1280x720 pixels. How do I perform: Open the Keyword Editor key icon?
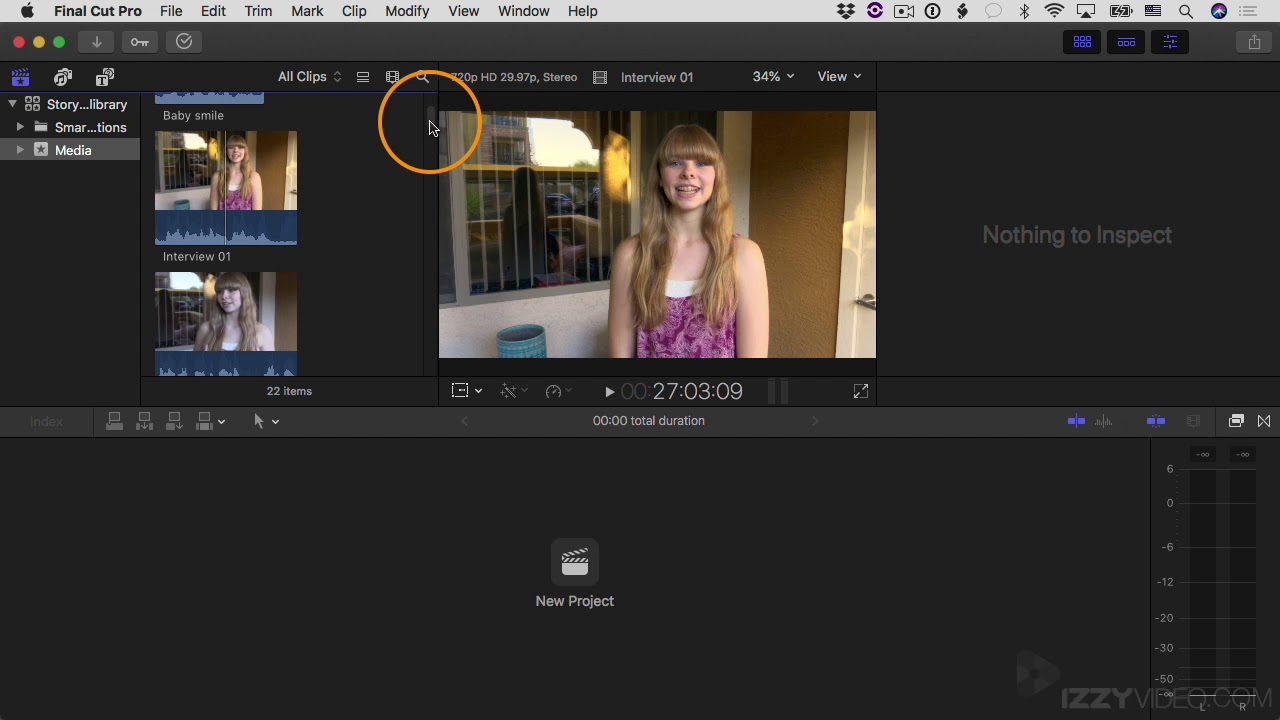140,42
